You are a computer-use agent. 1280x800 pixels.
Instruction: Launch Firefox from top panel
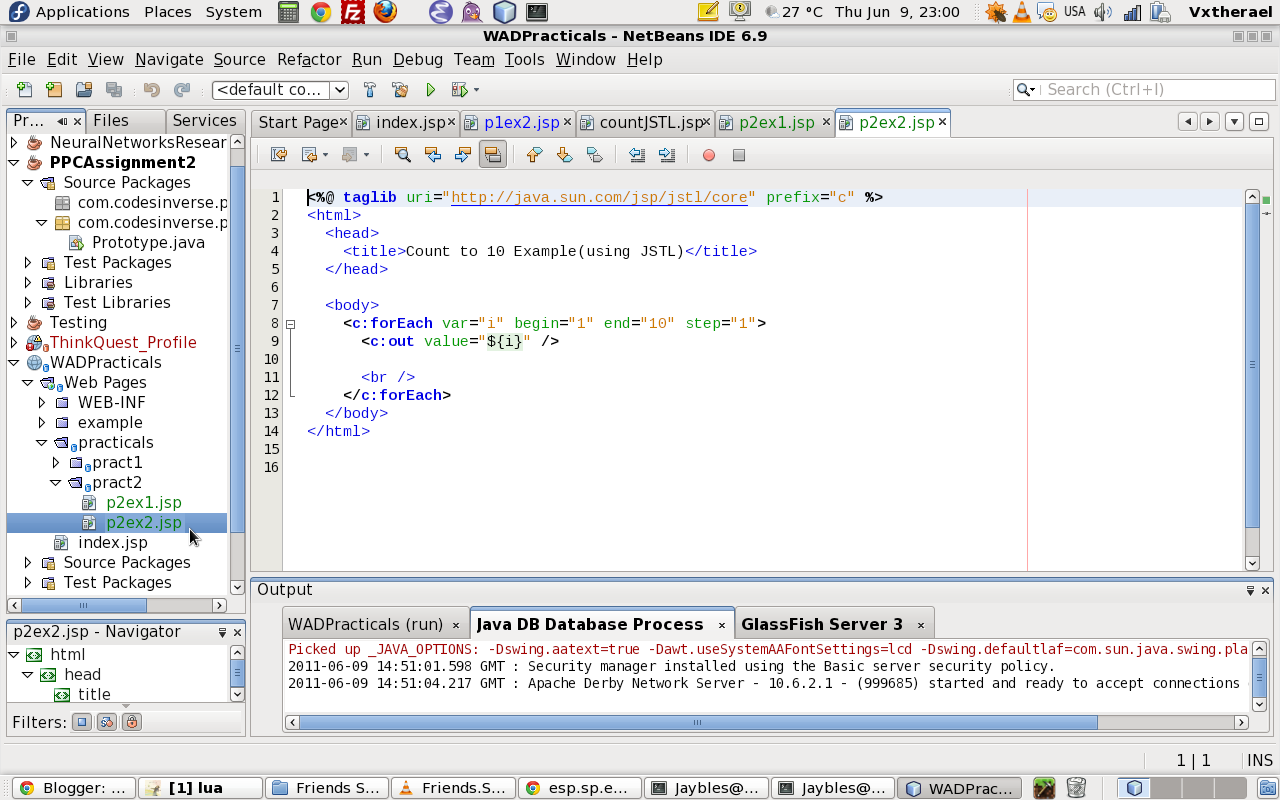385,12
